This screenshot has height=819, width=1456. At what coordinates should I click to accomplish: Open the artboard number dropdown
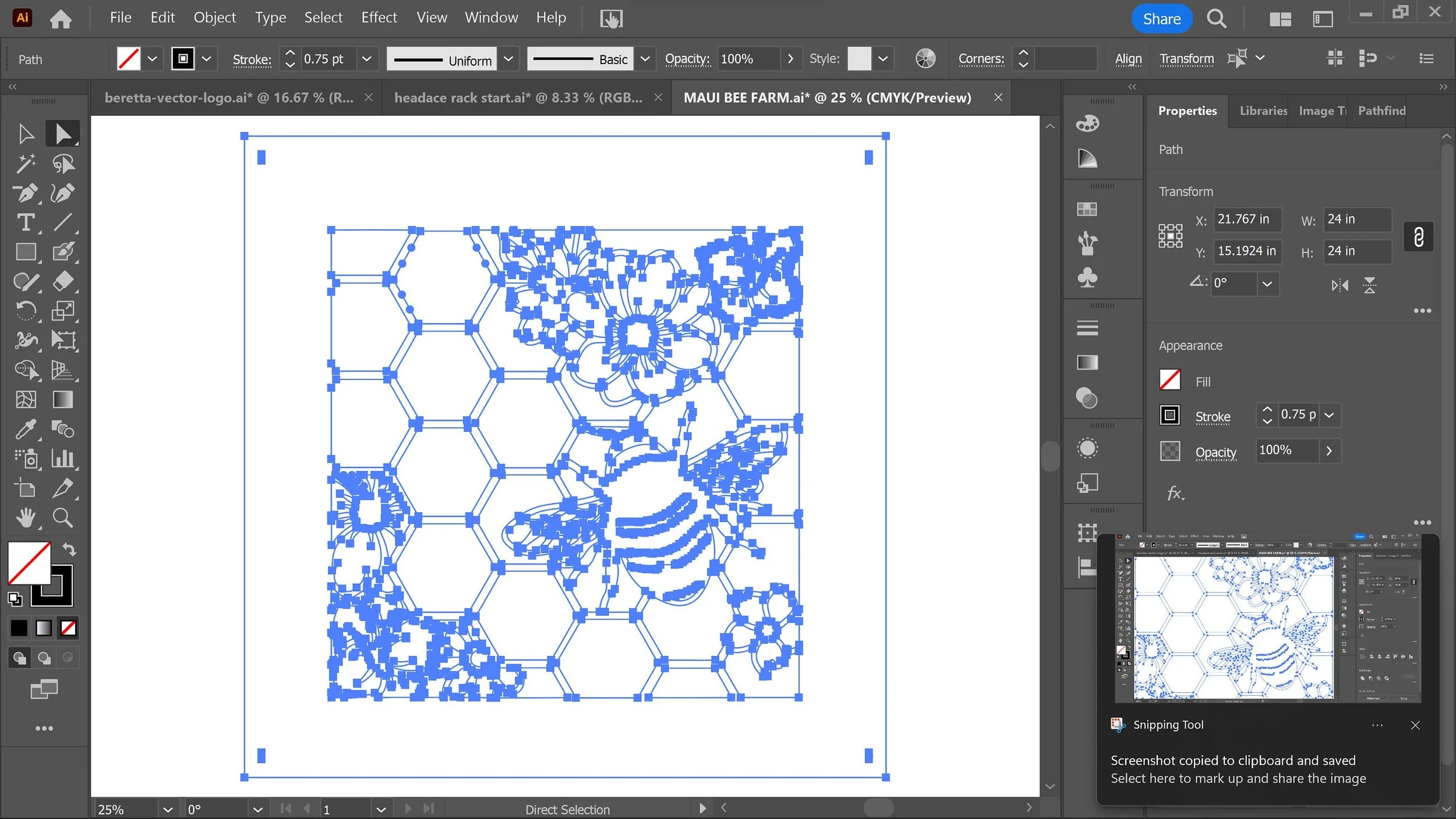(x=381, y=810)
